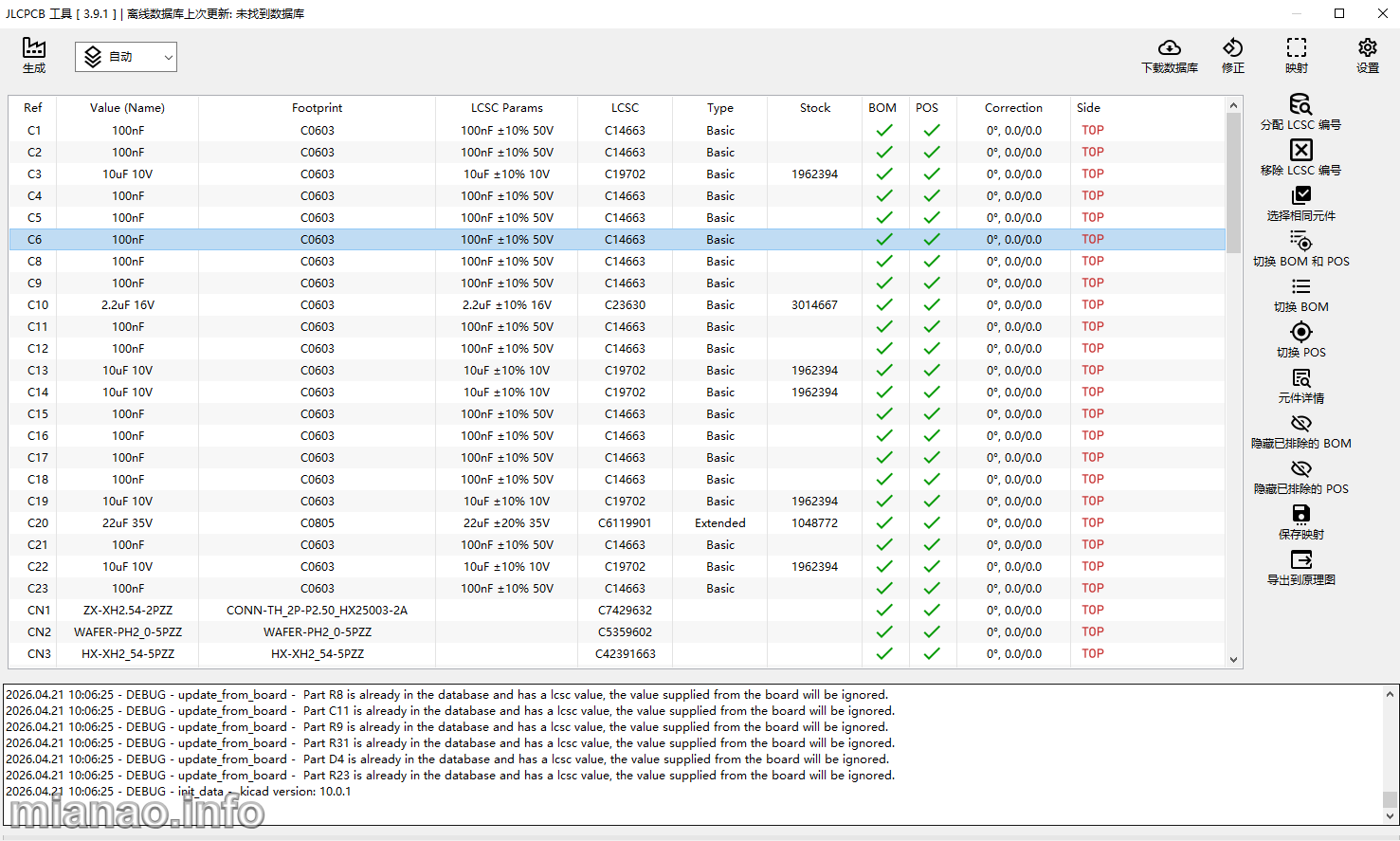
Task: Click the parts table scroll down arrow
Action: [x=1233, y=660]
